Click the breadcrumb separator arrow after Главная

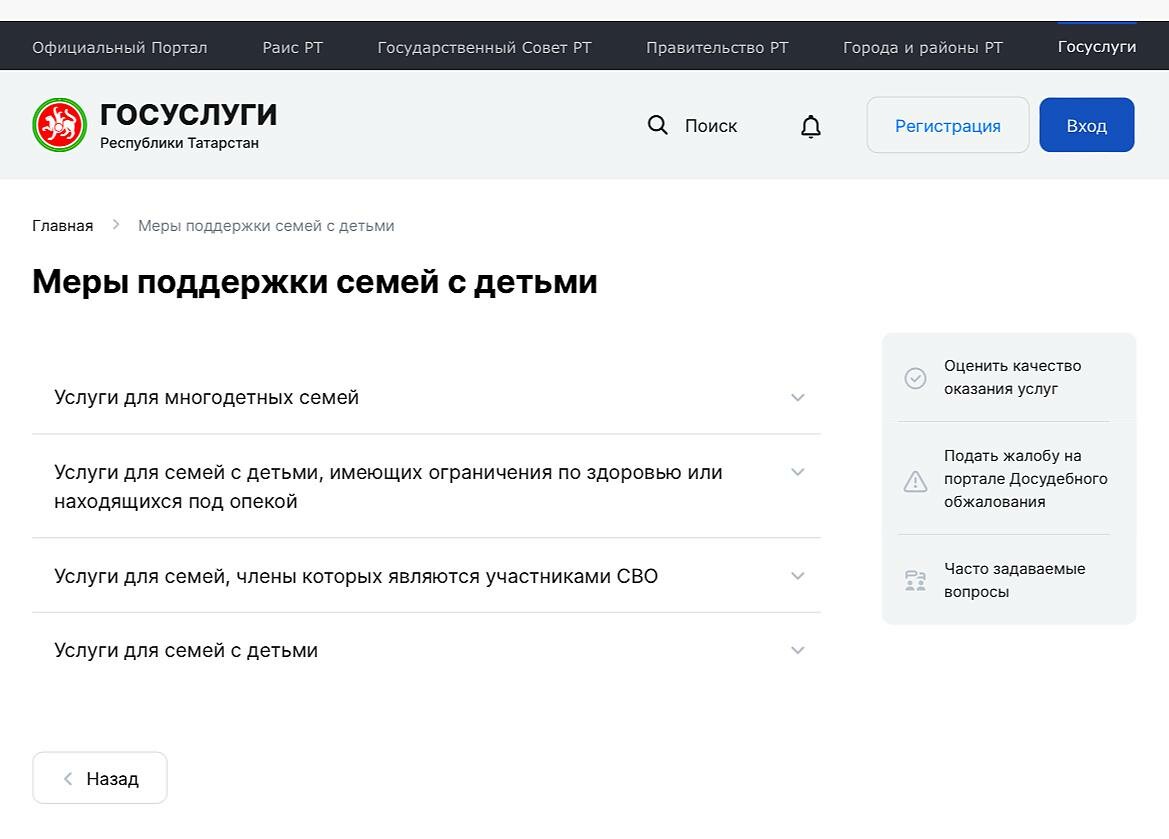(x=116, y=224)
